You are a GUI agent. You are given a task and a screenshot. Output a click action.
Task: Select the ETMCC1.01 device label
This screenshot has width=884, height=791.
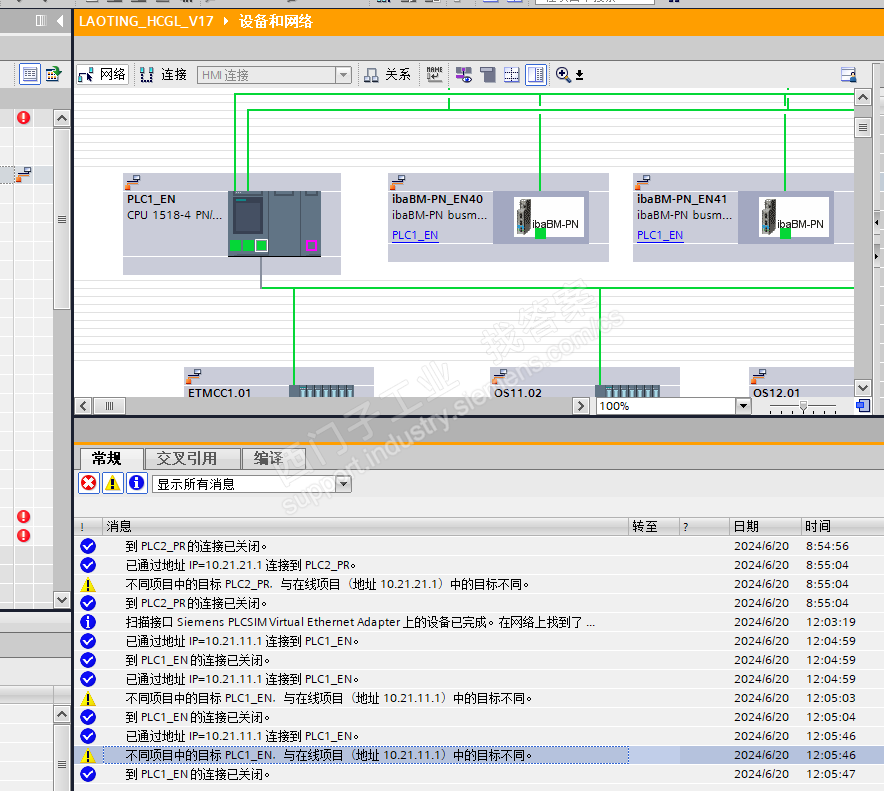[x=219, y=392]
